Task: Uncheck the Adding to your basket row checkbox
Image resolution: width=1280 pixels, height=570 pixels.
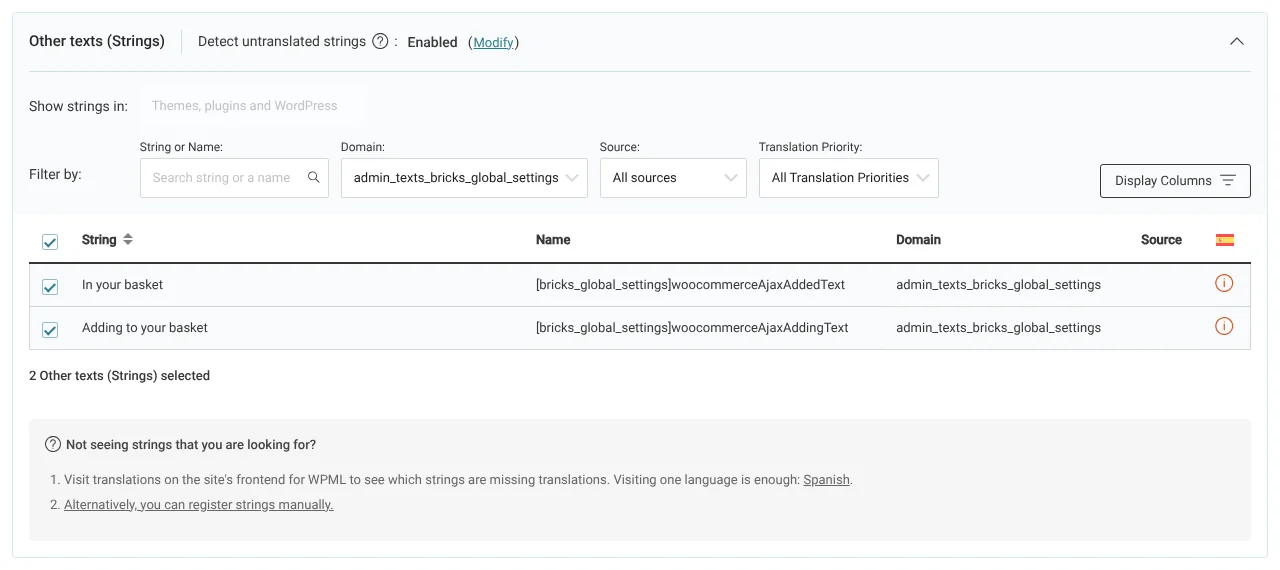Action: click(x=50, y=330)
